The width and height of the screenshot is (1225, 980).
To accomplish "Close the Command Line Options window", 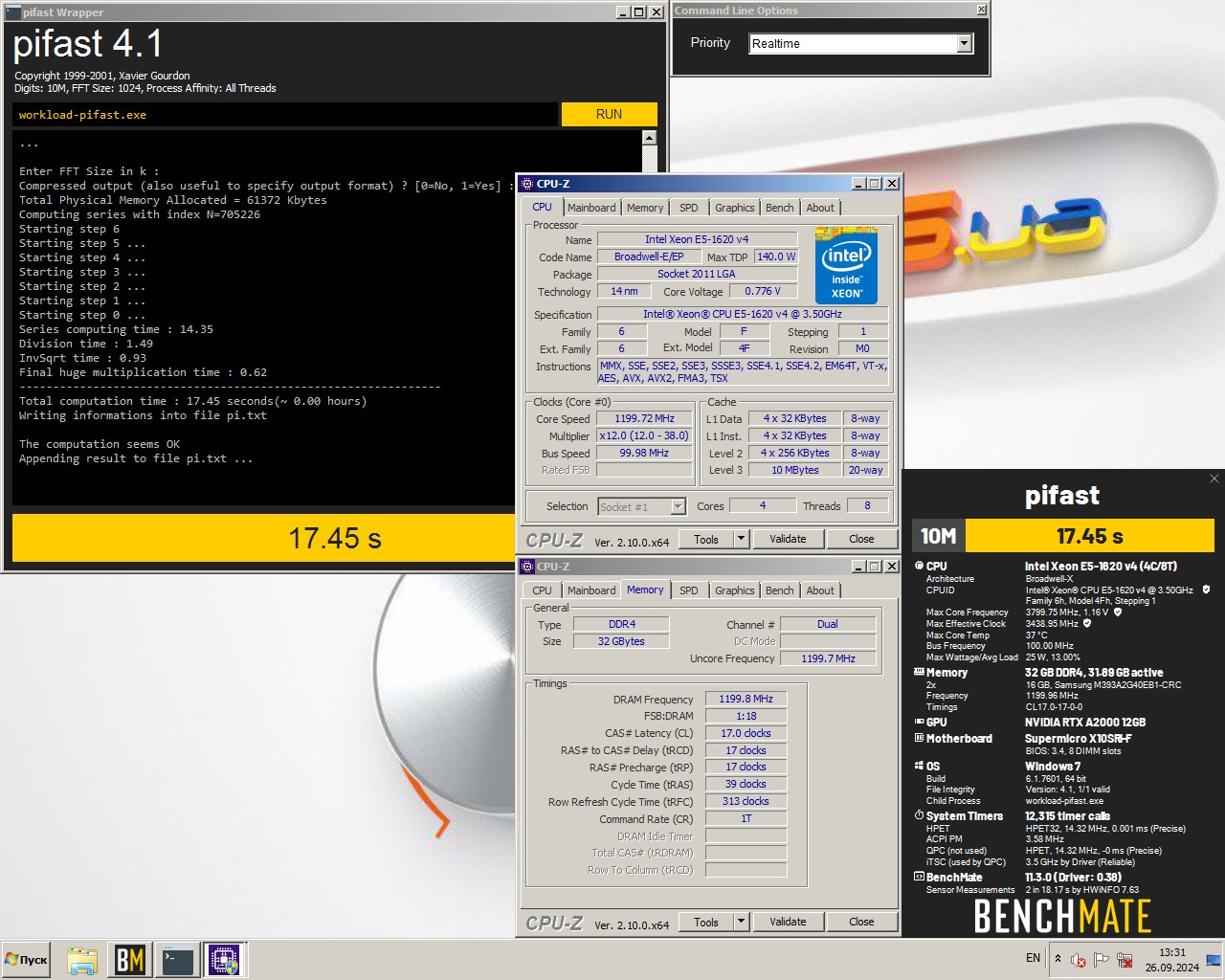I will (x=981, y=11).
